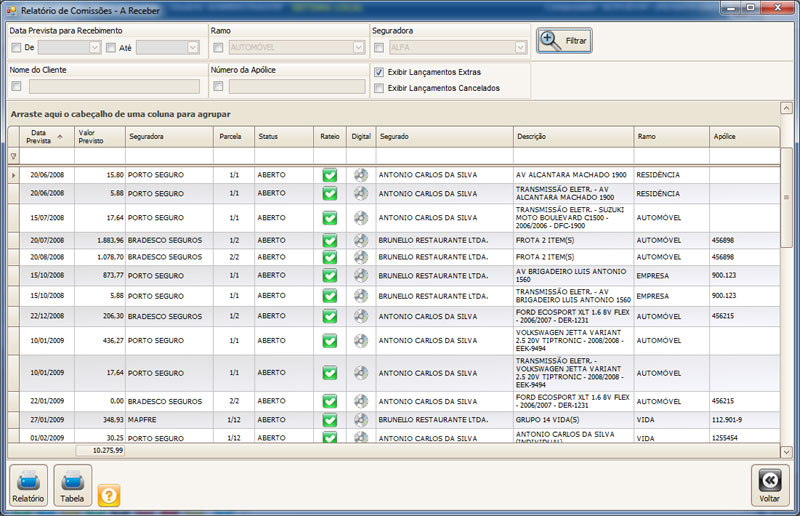Open the Seguradora ALFA dropdown
Screen dimensions: 800x516
pos(520,47)
